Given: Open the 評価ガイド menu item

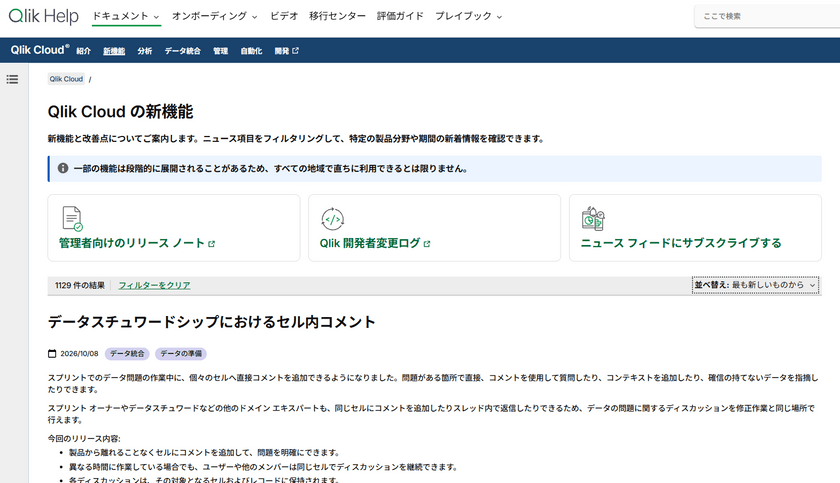Looking at the screenshot, I should [x=400, y=16].
